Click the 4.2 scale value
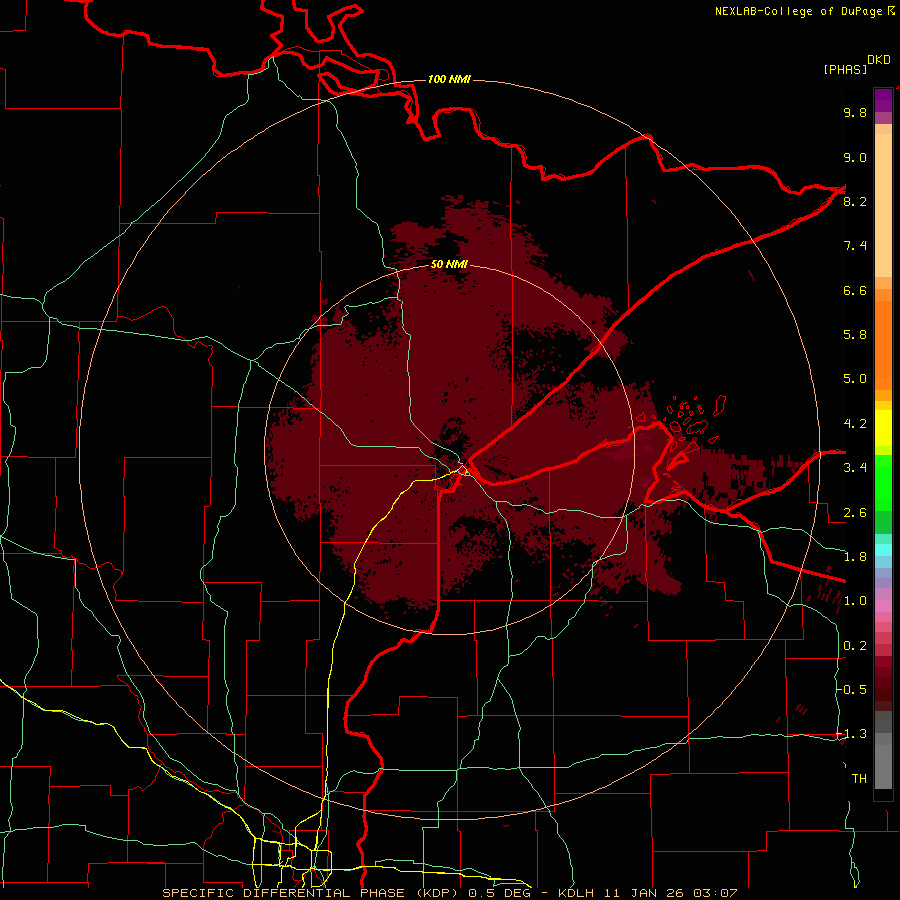This screenshot has width=900, height=900. click(855, 424)
